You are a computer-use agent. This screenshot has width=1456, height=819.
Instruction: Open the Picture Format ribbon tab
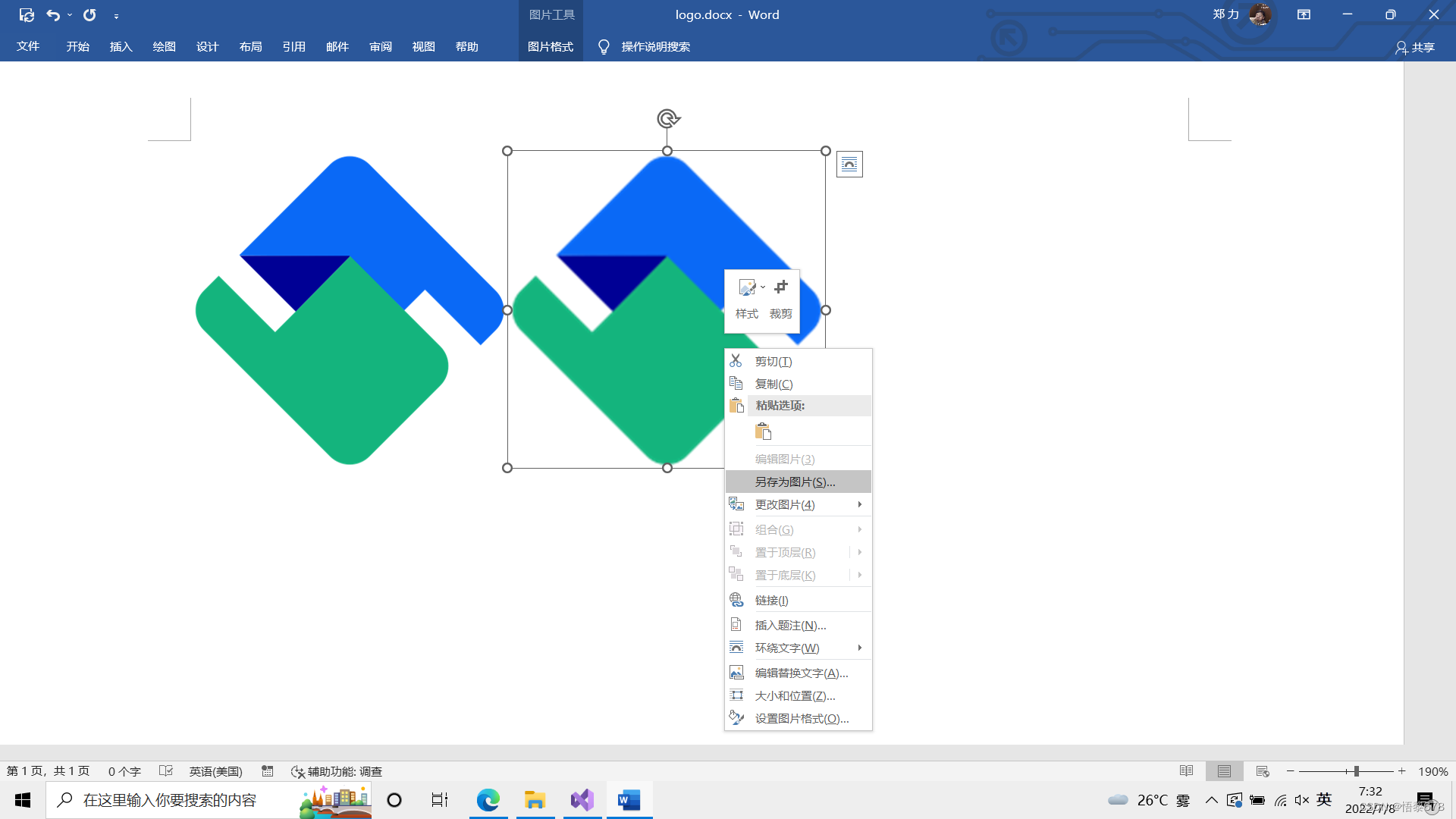551,46
